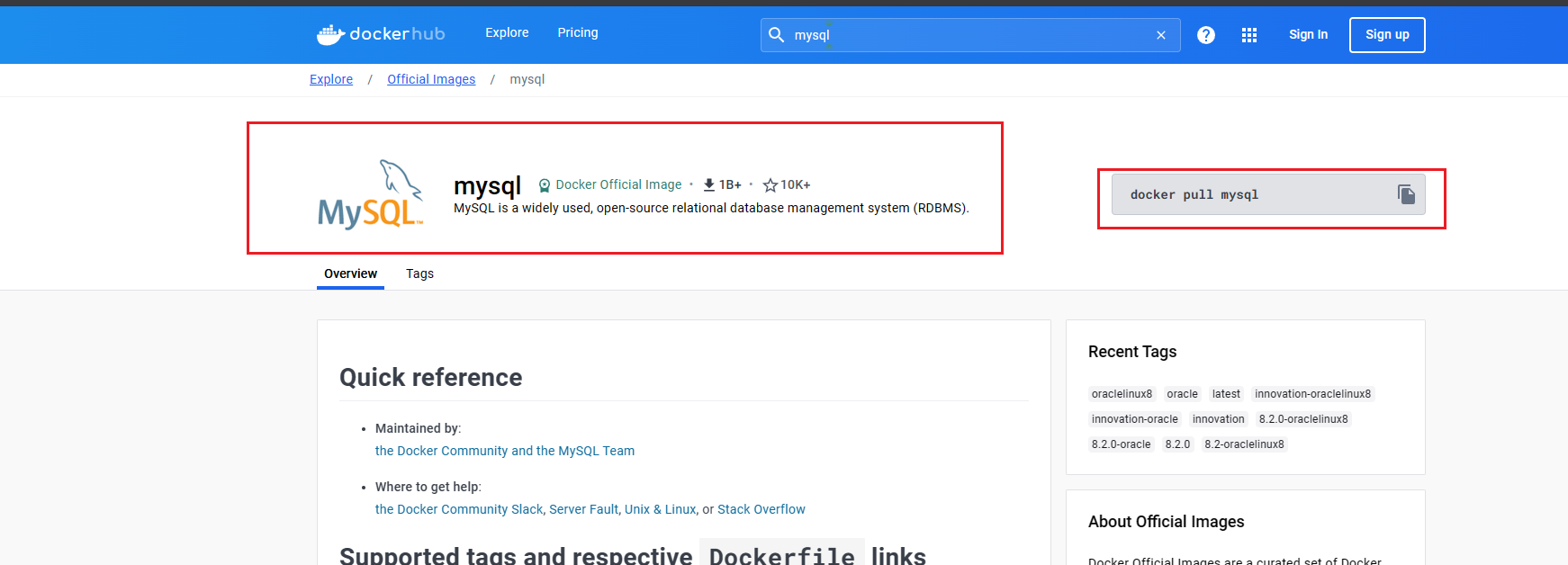Click Docker Official Image label link
Image resolution: width=1568 pixels, height=565 pixels.
tap(618, 184)
